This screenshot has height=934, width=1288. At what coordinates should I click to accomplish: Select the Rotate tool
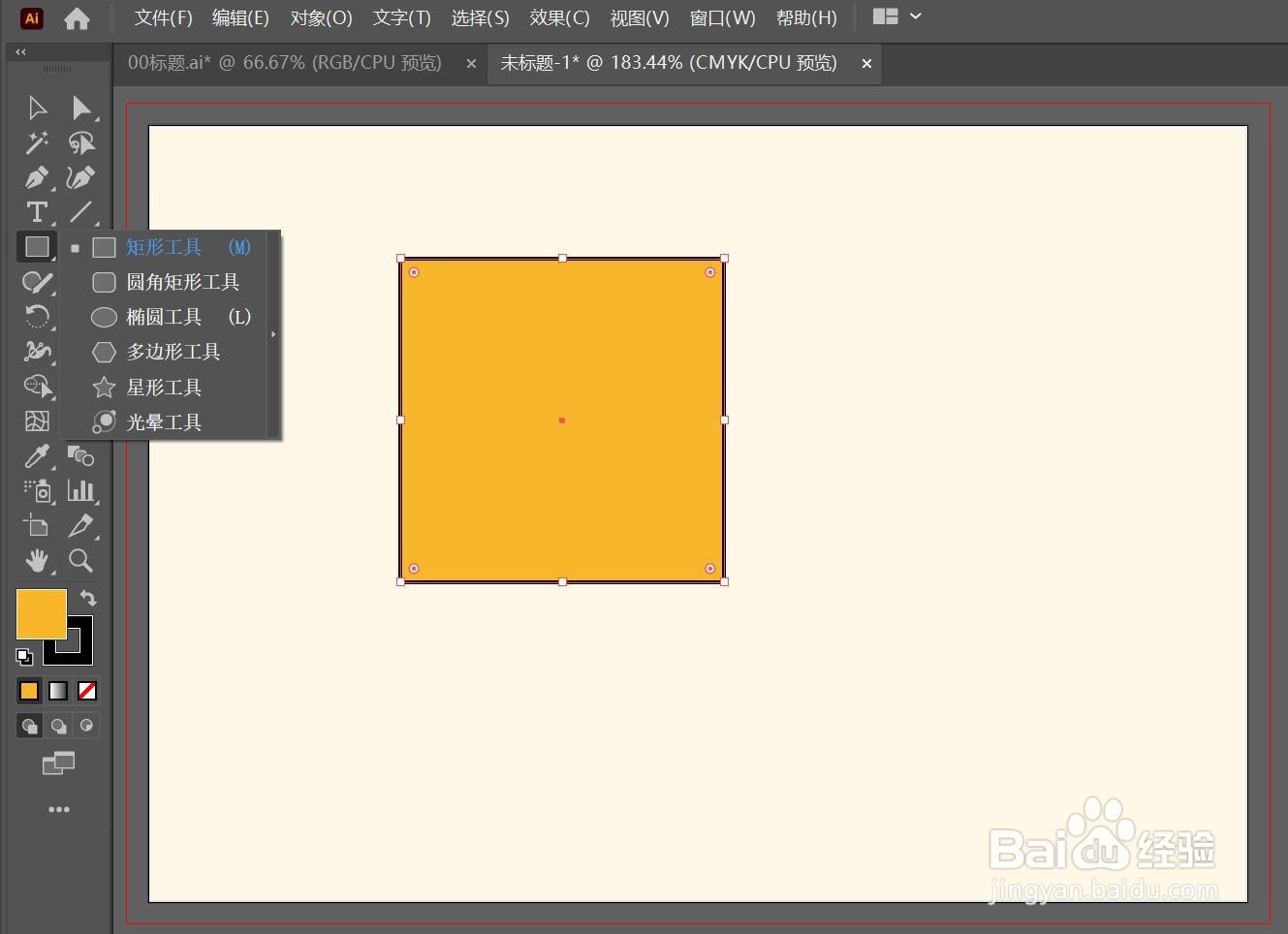pyautogui.click(x=37, y=317)
